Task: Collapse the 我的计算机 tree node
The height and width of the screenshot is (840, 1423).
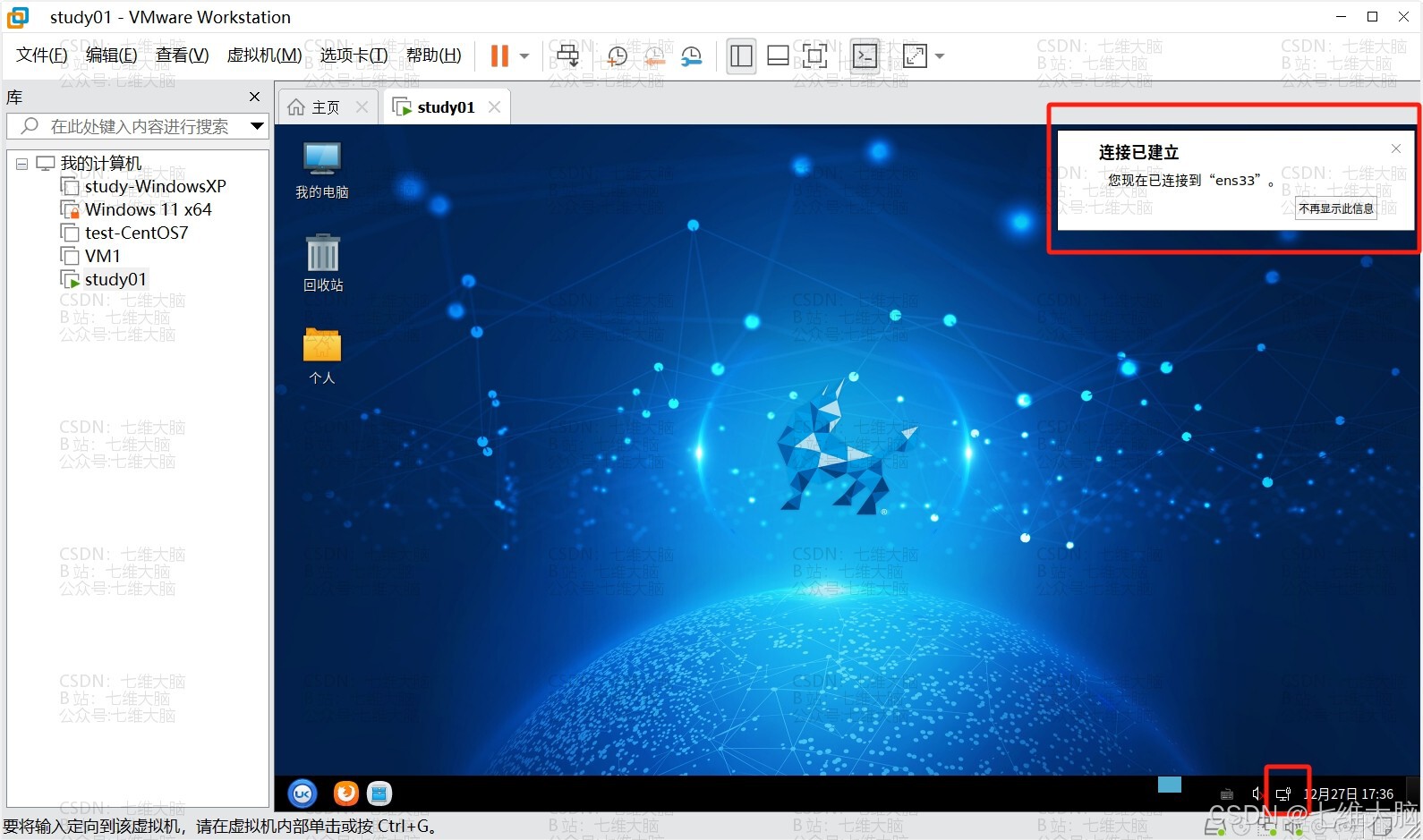Action: [x=22, y=164]
